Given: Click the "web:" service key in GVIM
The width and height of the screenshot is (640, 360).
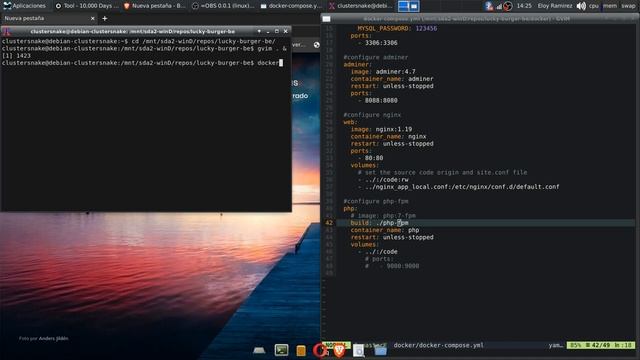Looking at the screenshot, I should pos(350,122).
